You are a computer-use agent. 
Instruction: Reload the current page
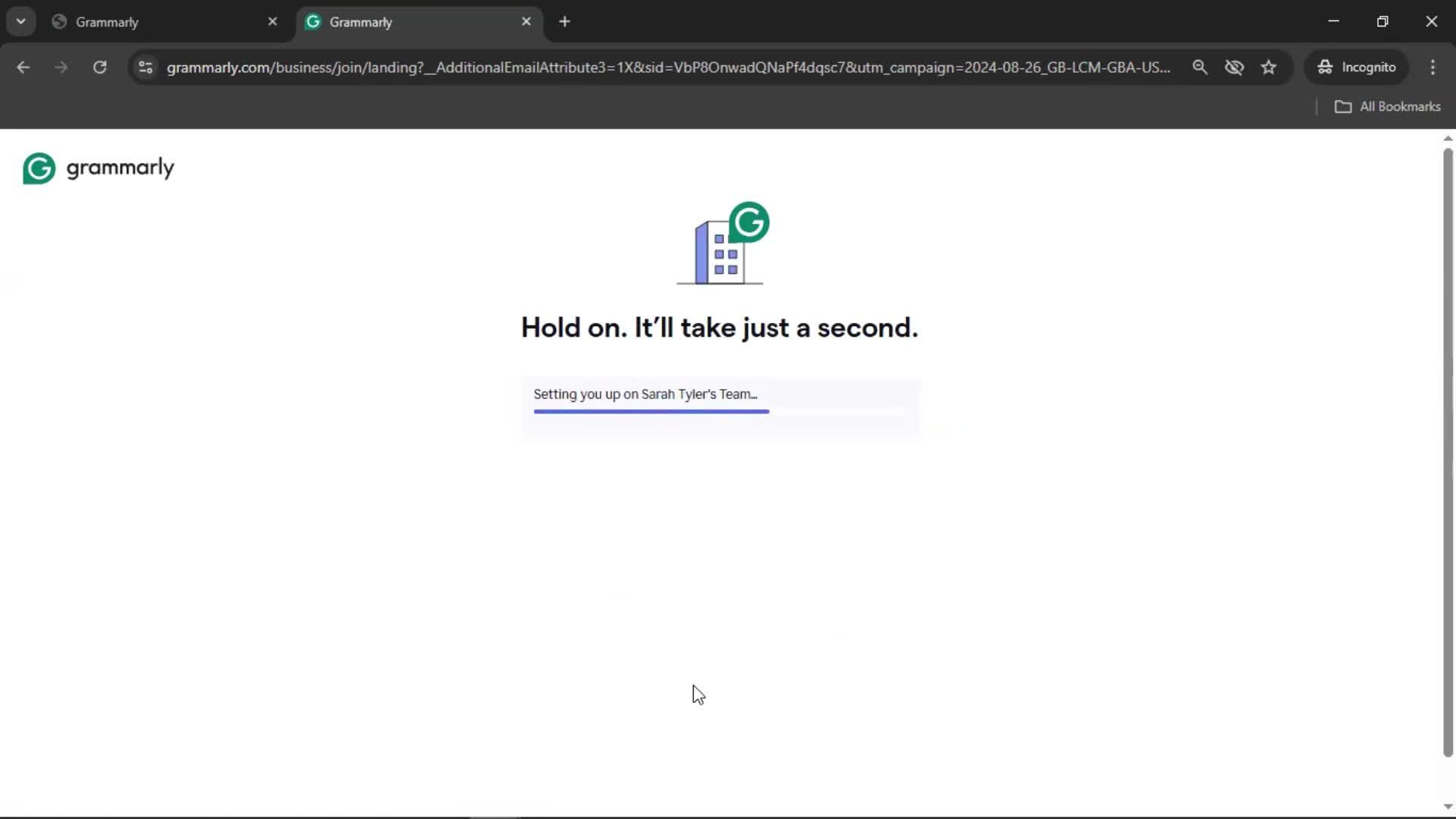[x=99, y=67]
